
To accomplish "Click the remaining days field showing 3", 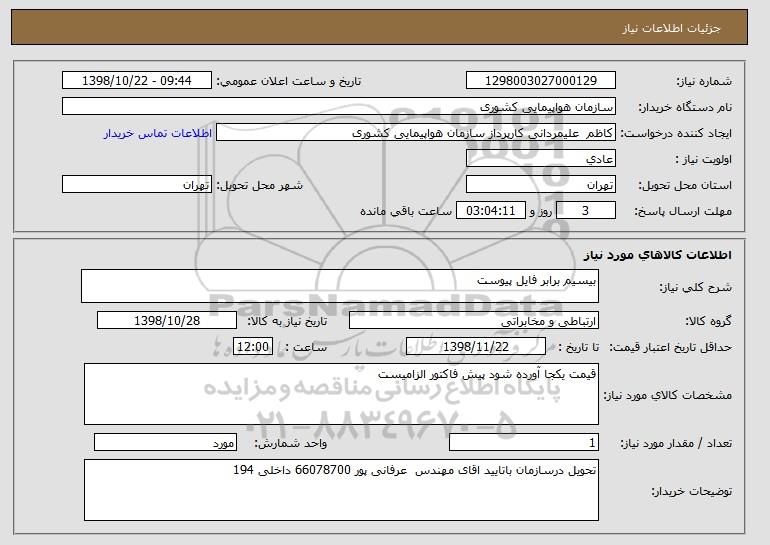I will pos(585,211).
